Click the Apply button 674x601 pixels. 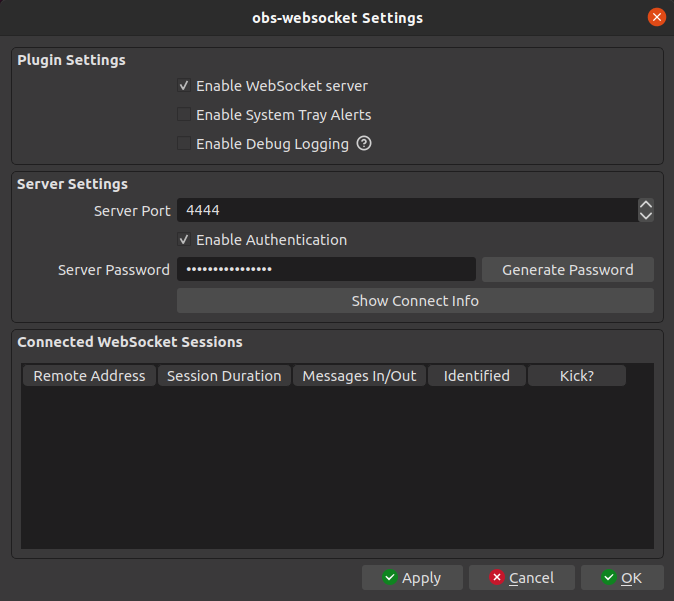pyautogui.click(x=412, y=577)
